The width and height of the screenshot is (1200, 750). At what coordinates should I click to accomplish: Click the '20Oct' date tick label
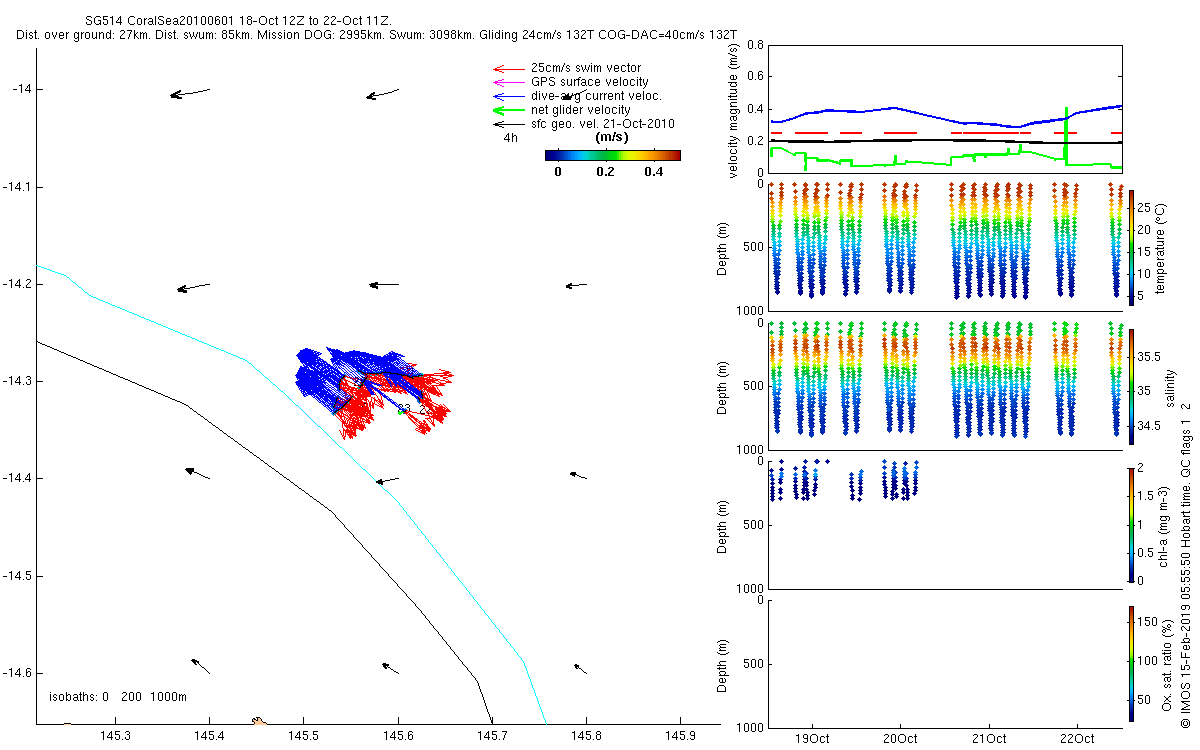click(x=900, y=739)
